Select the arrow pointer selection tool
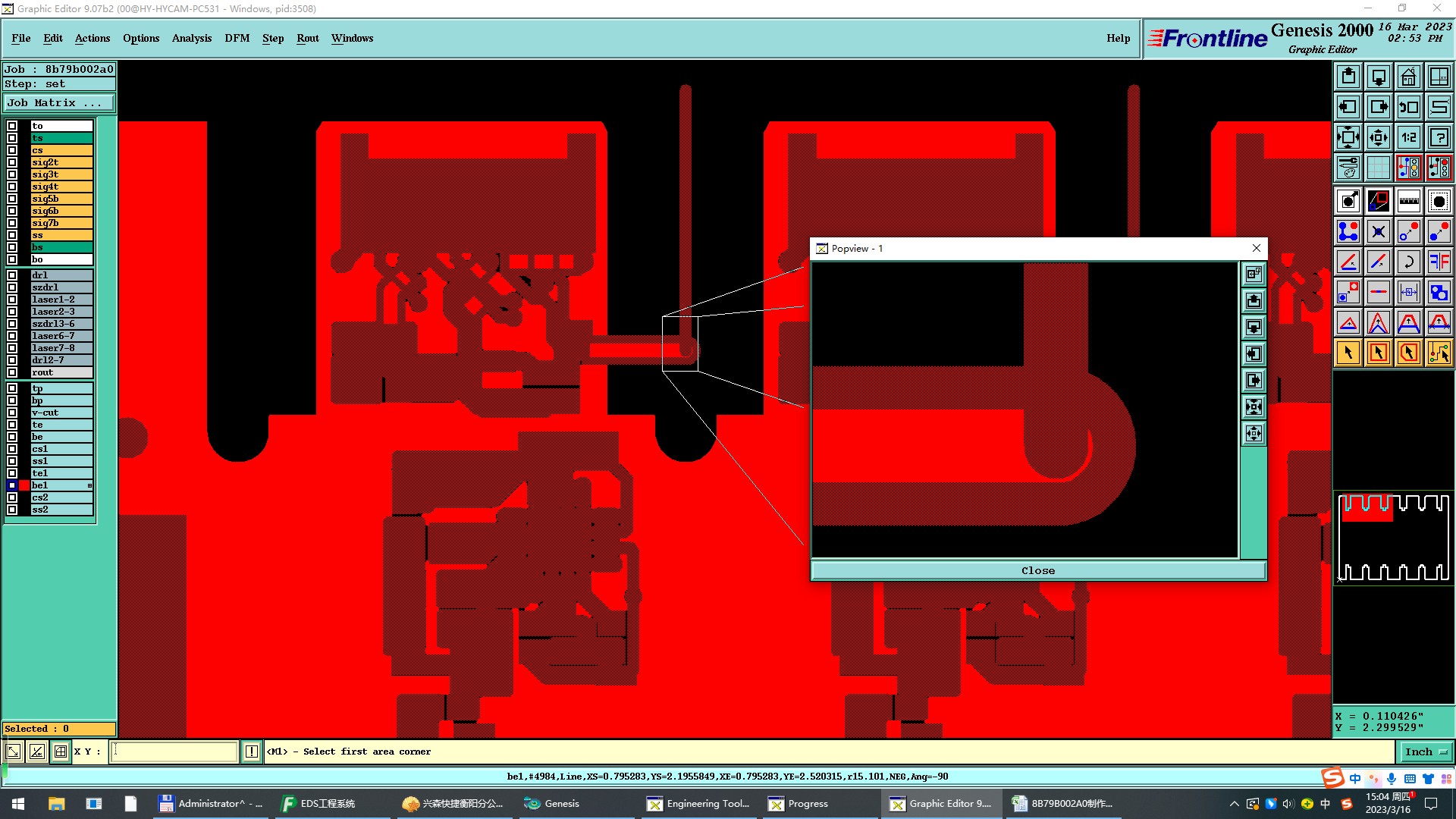 click(x=1348, y=353)
